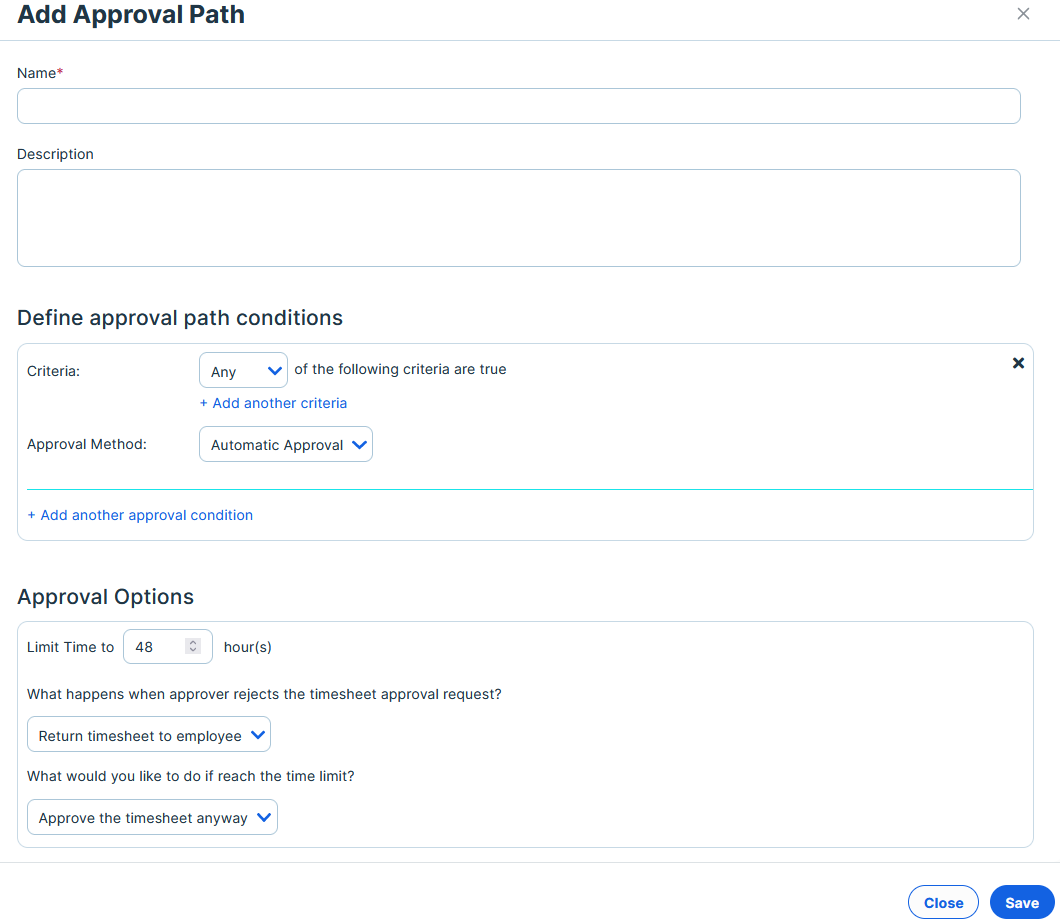Open the Automatic Approval method dropdown

click(286, 444)
